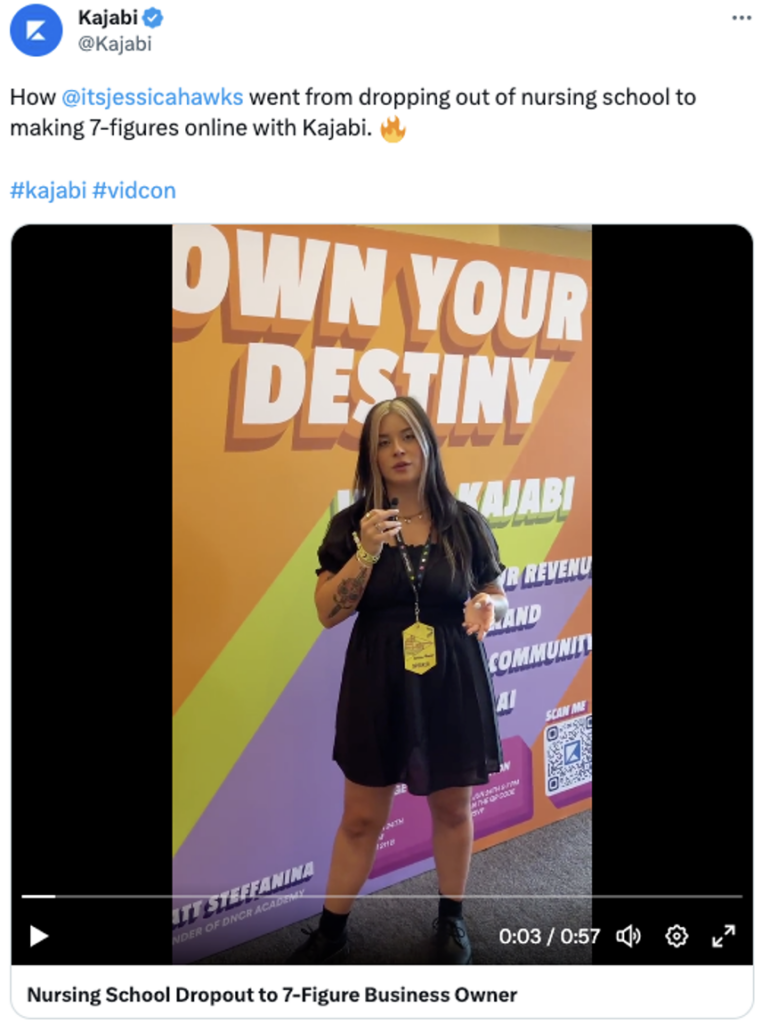Follow the #kajabi hashtag
Viewport: 762px width, 1024px height.
point(48,191)
